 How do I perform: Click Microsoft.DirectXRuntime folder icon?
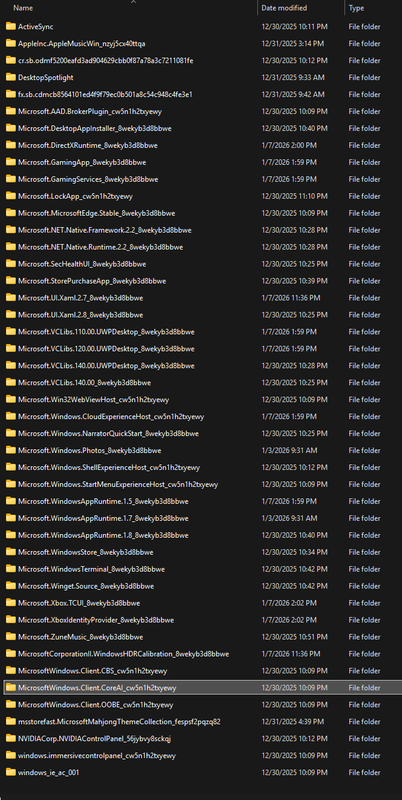click(11, 145)
